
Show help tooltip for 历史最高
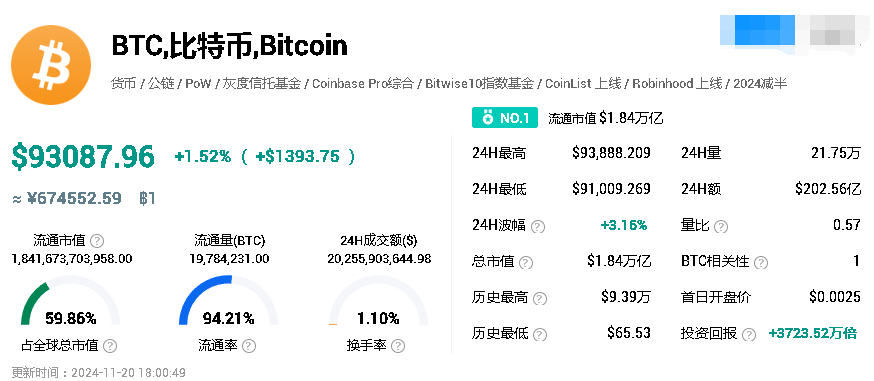(x=540, y=298)
